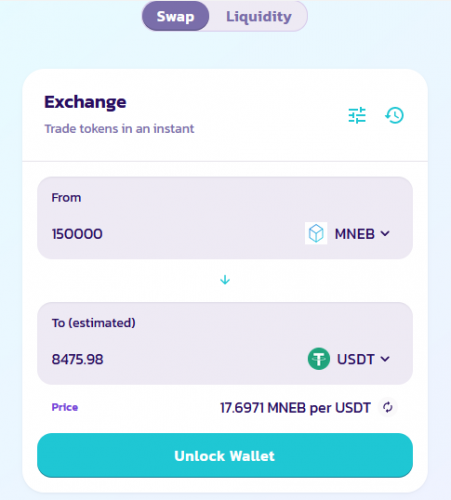Expand the USDT chevron in To field
The height and width of the screenshot is (500, 451).
[385, 359]
